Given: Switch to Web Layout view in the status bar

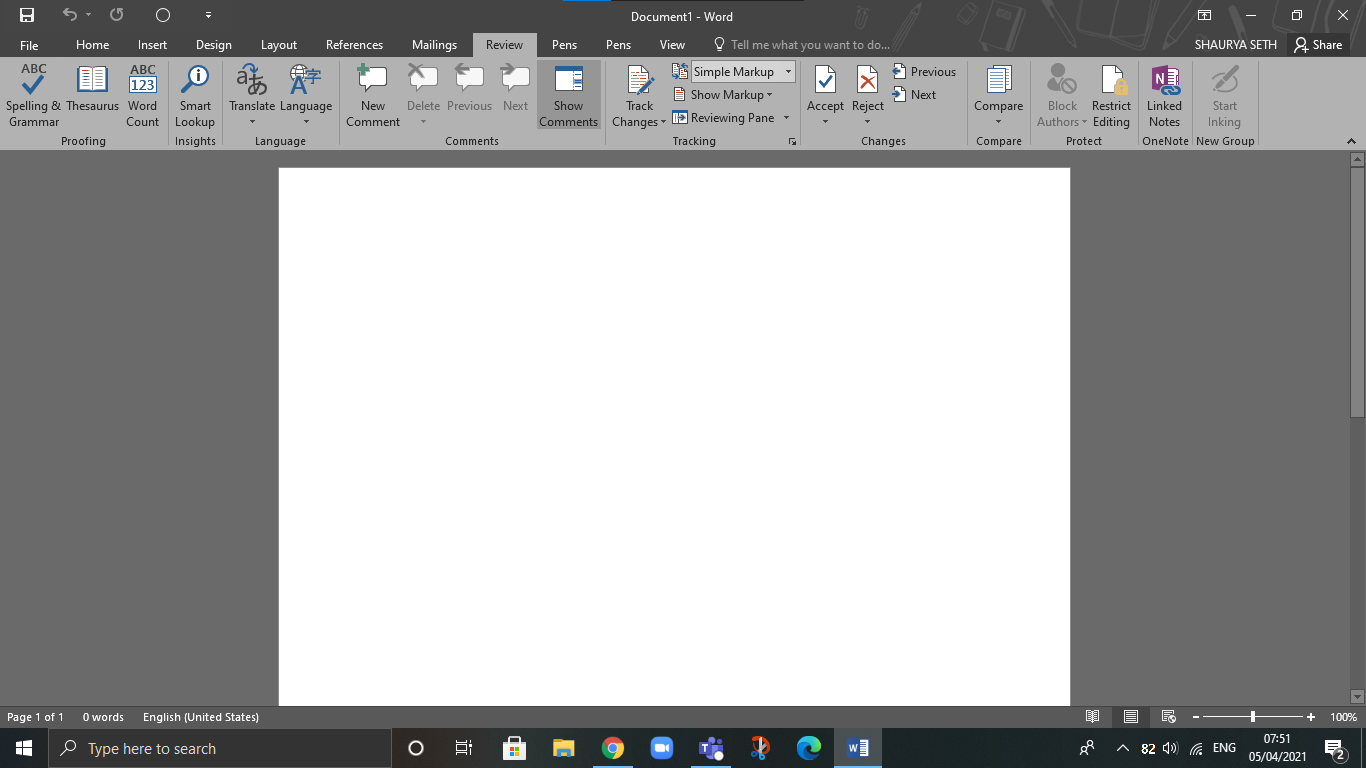Looking at the screenshot, I should tap(1169, 717).
